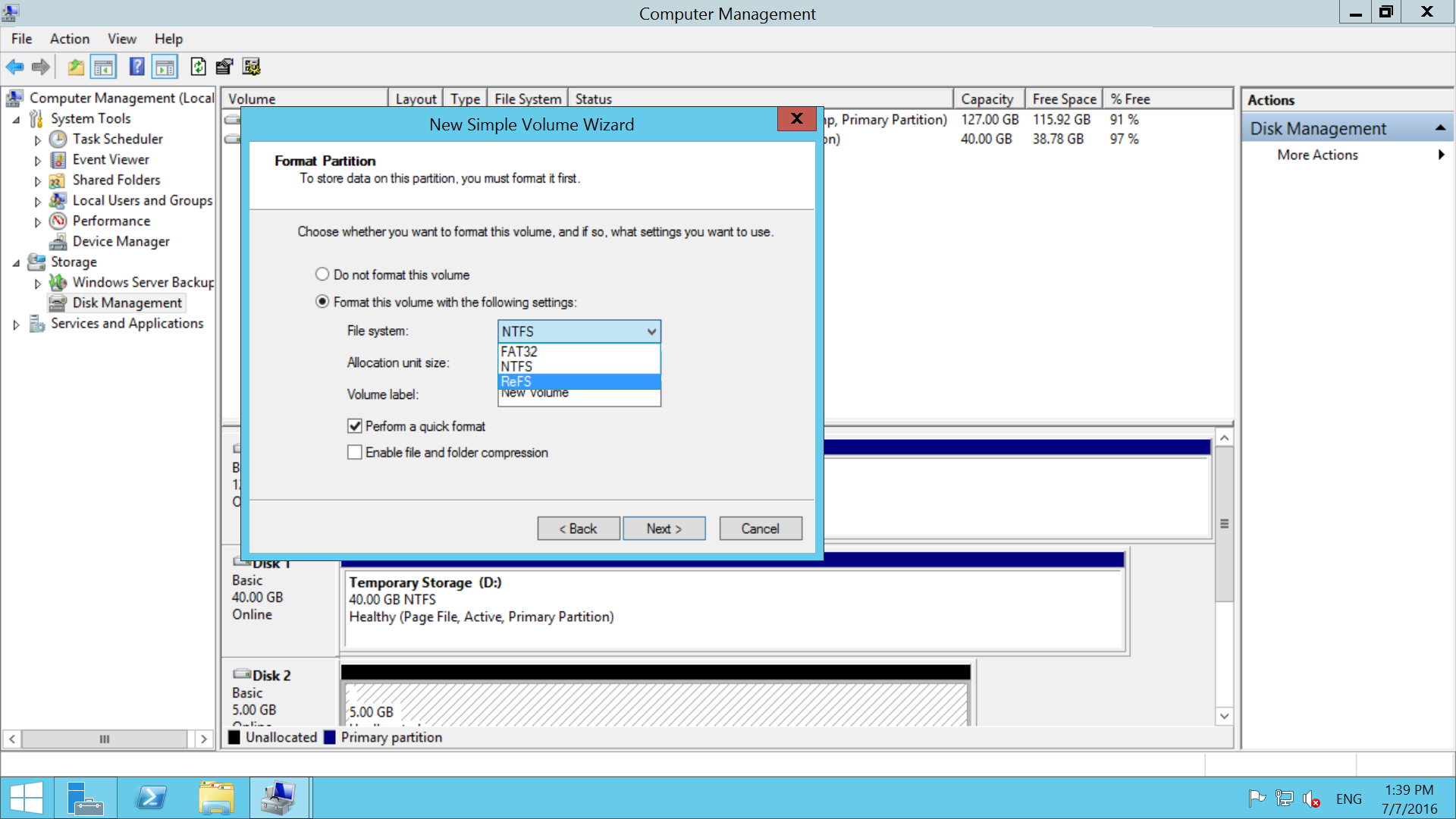
Task: Close the New Simple Volume Wizard
Action: click(x=796, y=119)
